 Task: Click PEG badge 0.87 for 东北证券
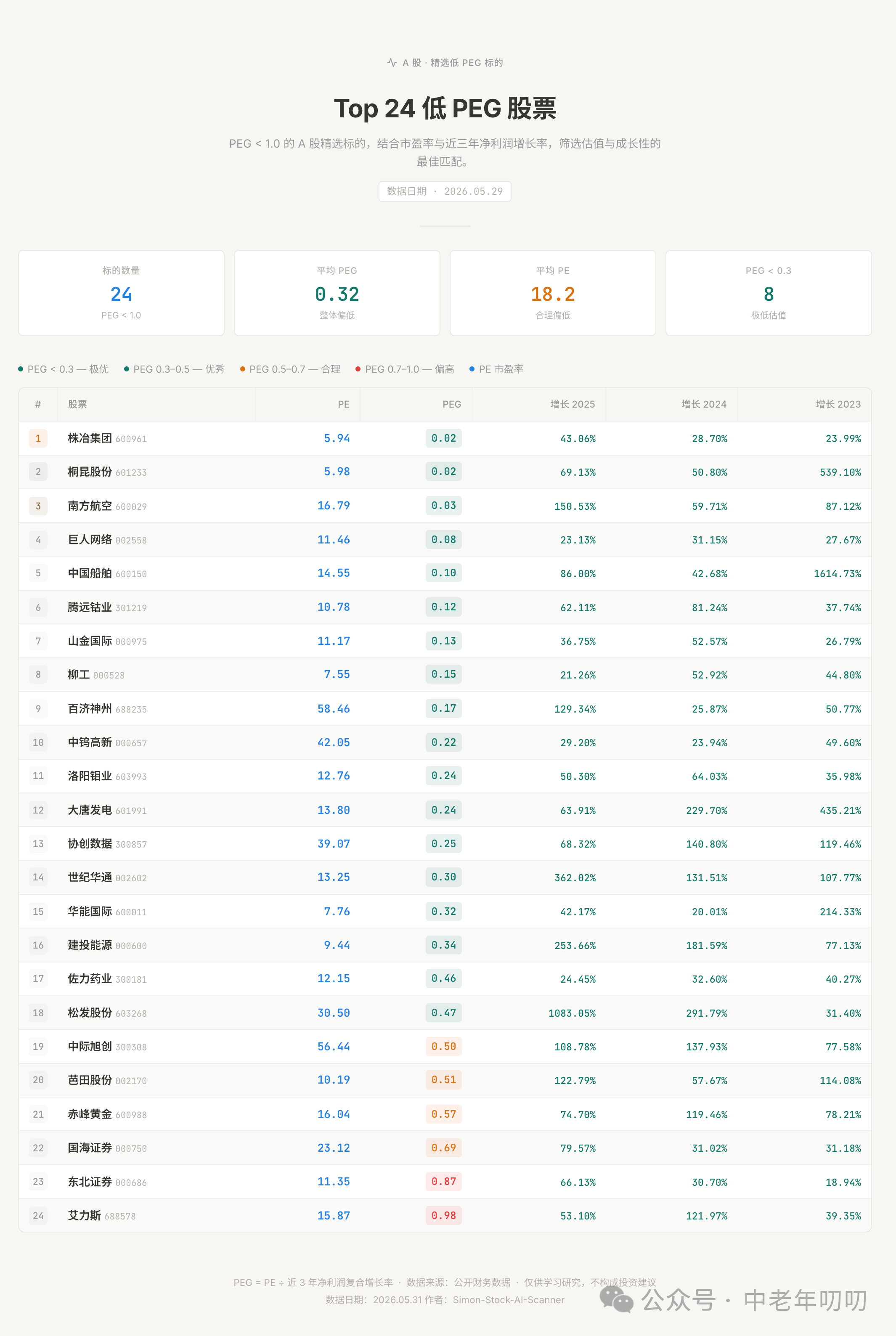click(443, 1181)
